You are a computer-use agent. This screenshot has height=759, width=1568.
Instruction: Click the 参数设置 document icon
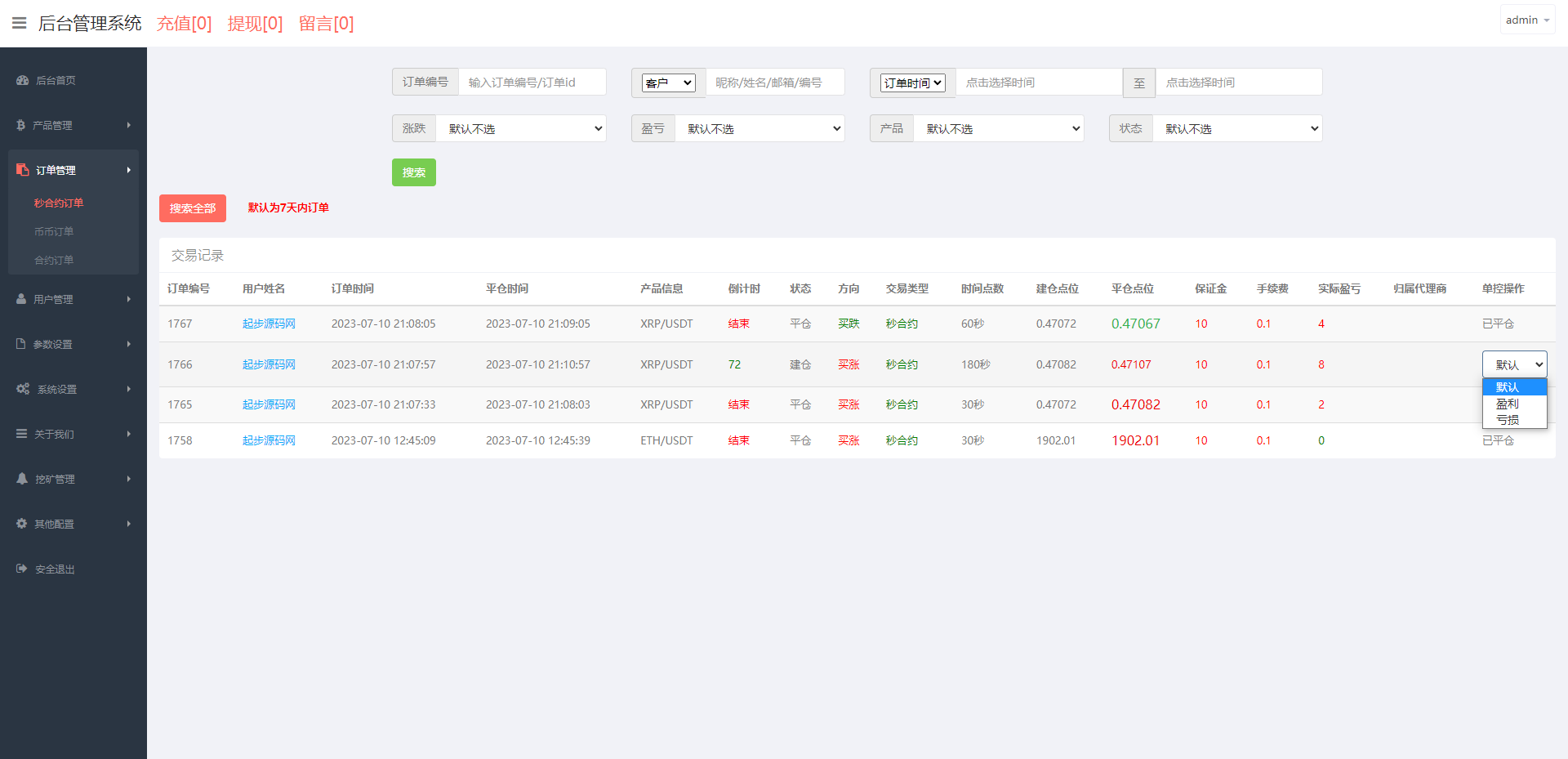click(21, 344)
